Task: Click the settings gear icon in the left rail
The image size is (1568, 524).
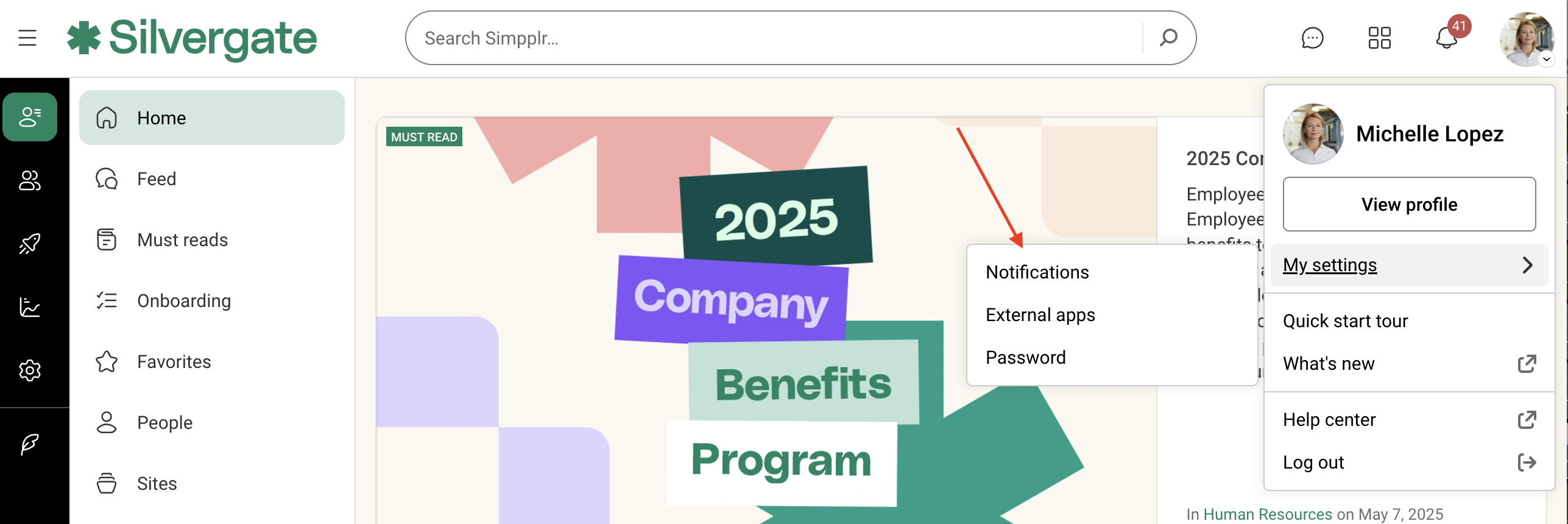Action: point(30,370)
